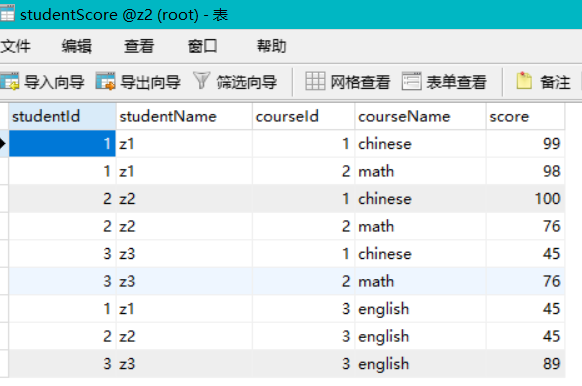582x386 pixels.
Task: Click score 76 in z2 math row
Action: (x=526, y=226)
